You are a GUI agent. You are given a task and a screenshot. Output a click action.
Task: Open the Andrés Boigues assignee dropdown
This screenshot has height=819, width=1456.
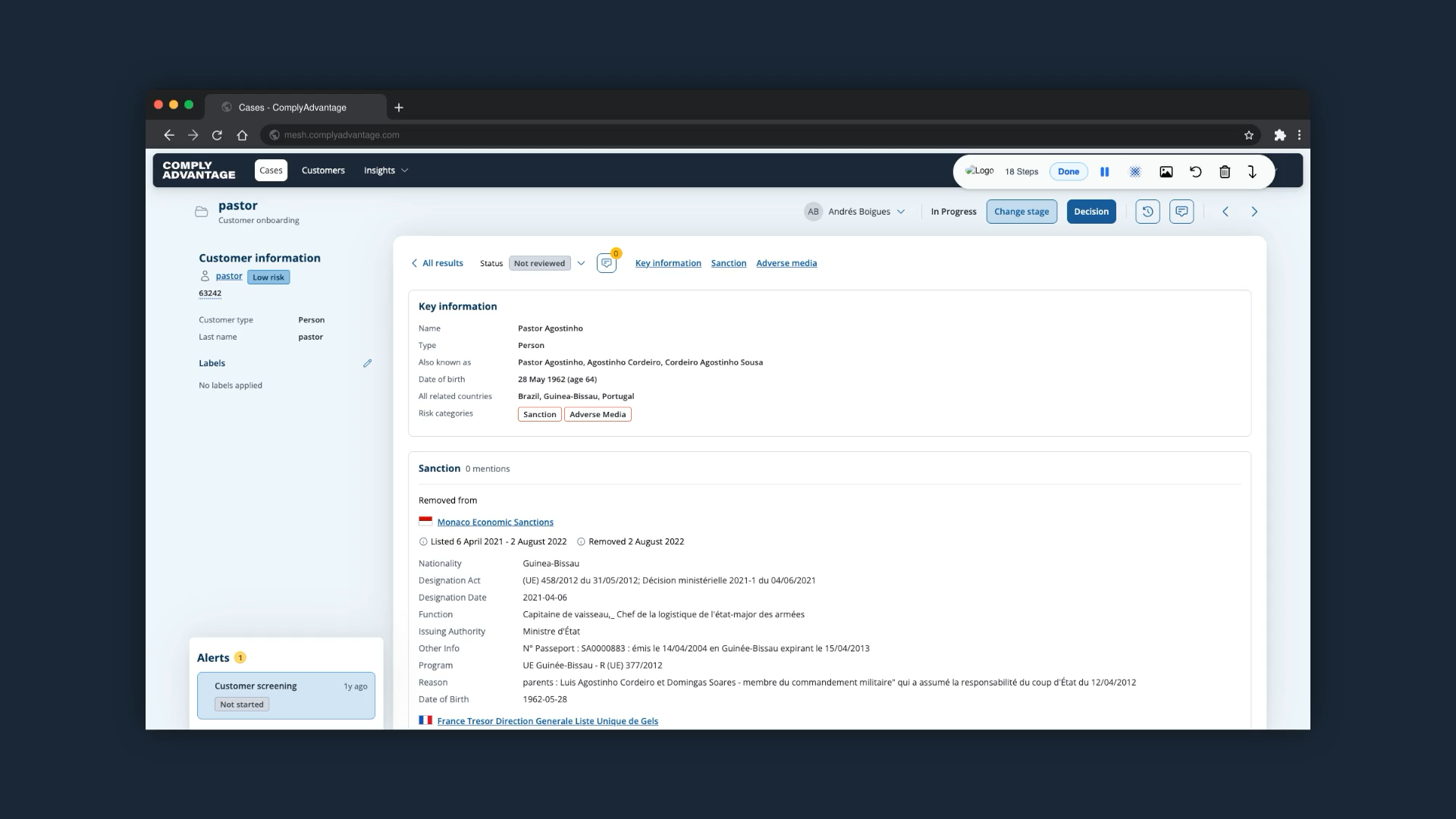click(855, 212)
